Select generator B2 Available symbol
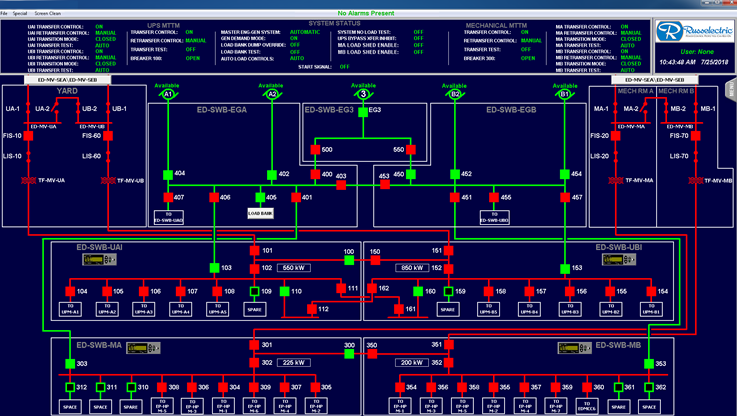The width and height of the screenshot is (737, 416). (455, 95)
